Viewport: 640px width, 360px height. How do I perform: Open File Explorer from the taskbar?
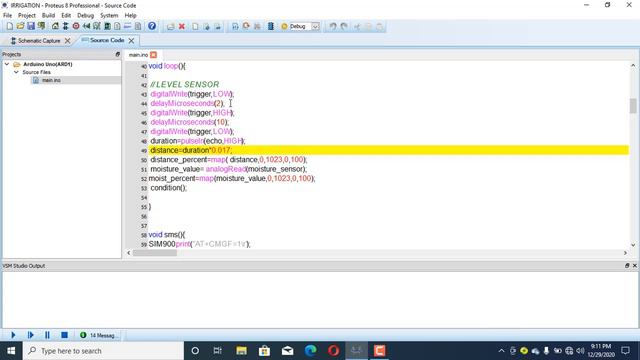coord(242,351)
